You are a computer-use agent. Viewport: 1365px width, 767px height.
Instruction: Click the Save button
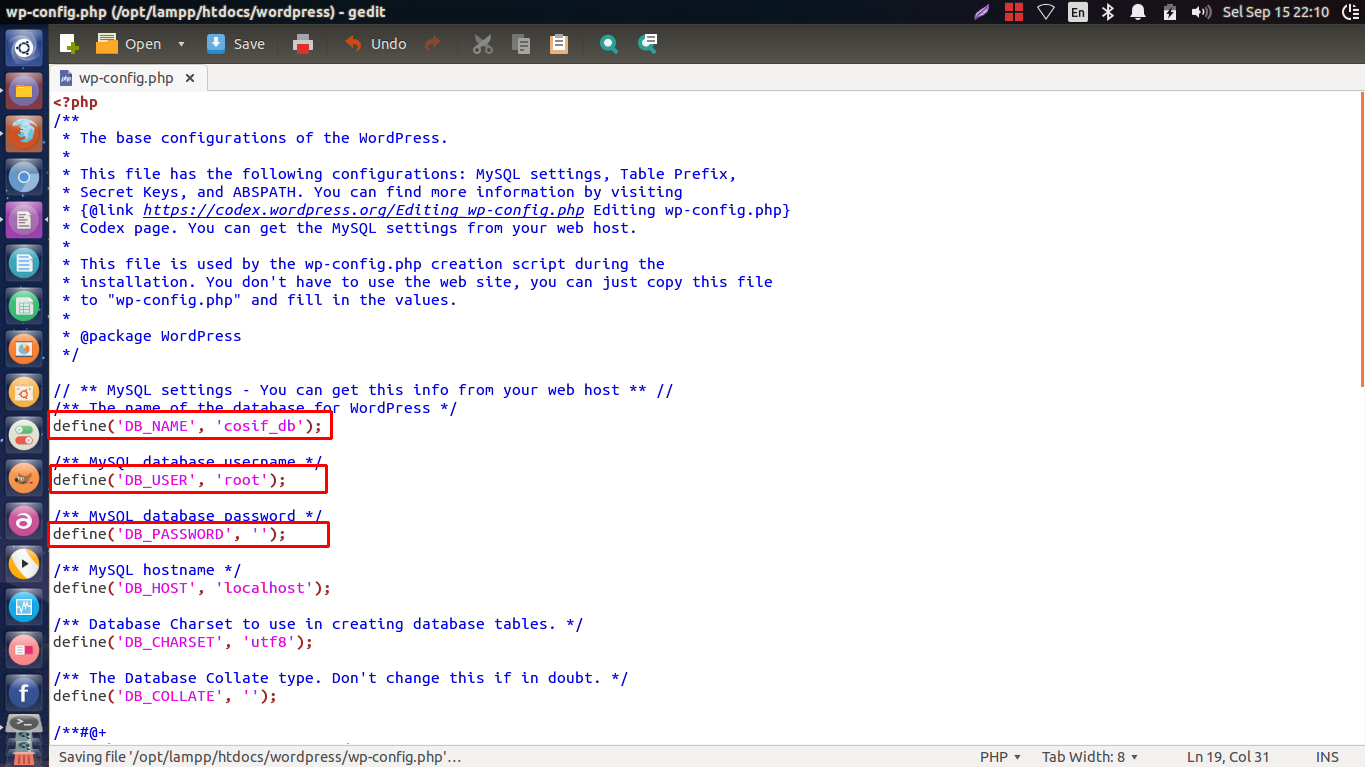click(236, 43)
